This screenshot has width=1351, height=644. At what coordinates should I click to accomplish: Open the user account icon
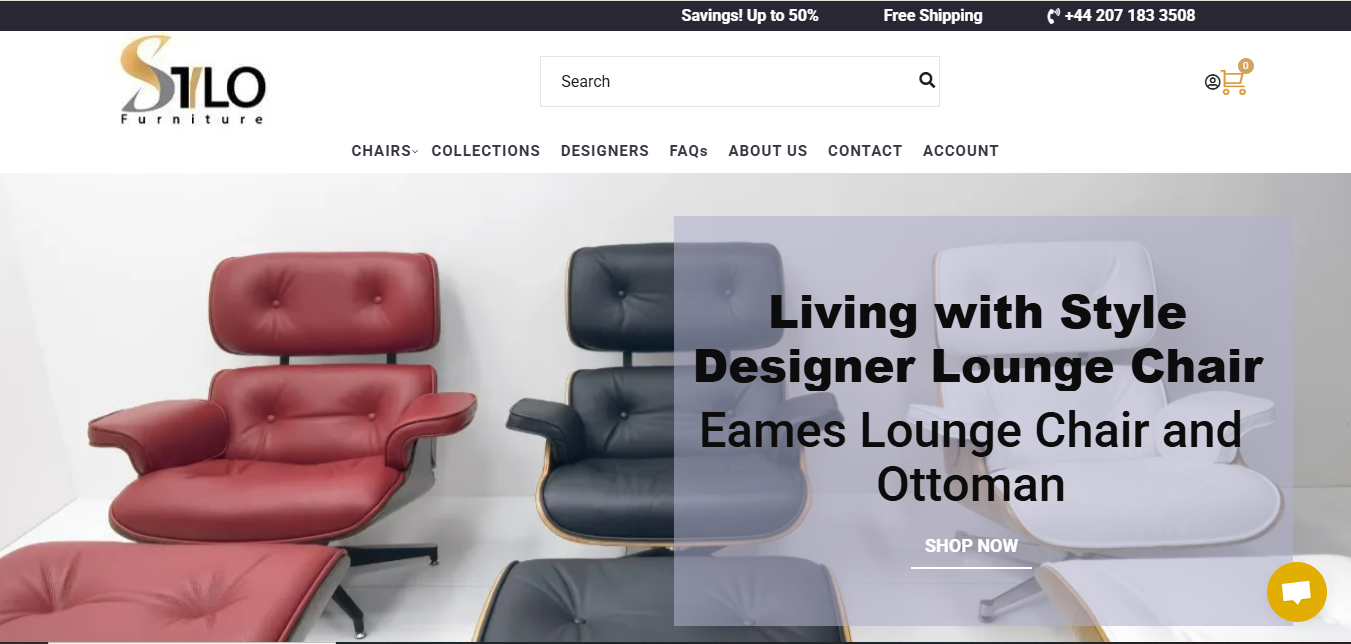(1212, 82)
